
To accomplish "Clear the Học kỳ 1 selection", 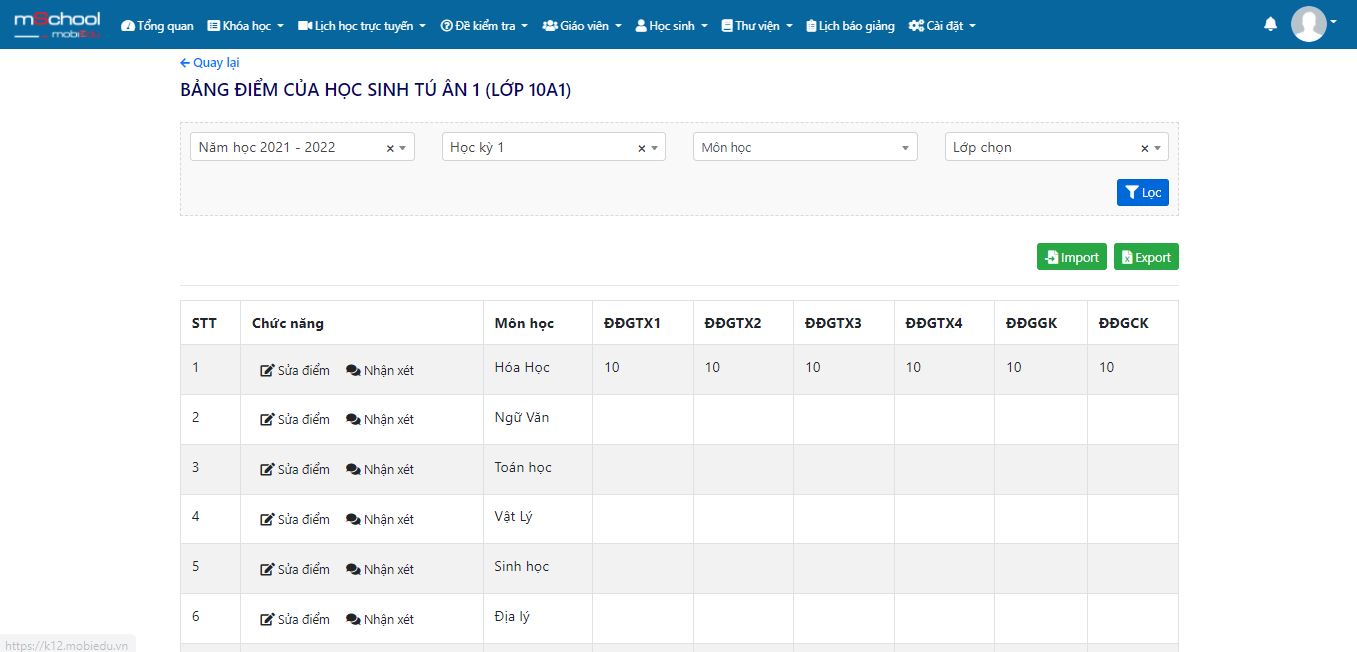I will pos(642,148).
